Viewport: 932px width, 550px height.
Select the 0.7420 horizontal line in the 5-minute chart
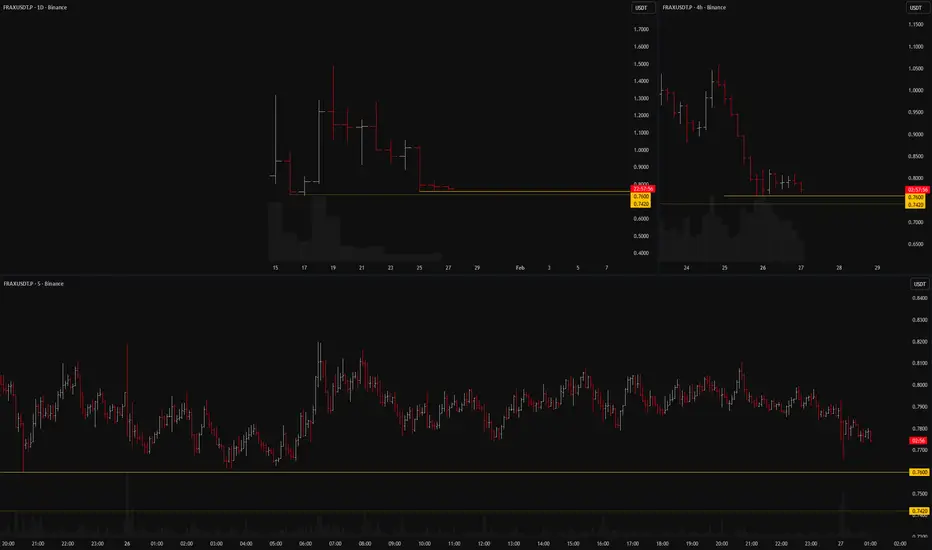pos(455,511)
